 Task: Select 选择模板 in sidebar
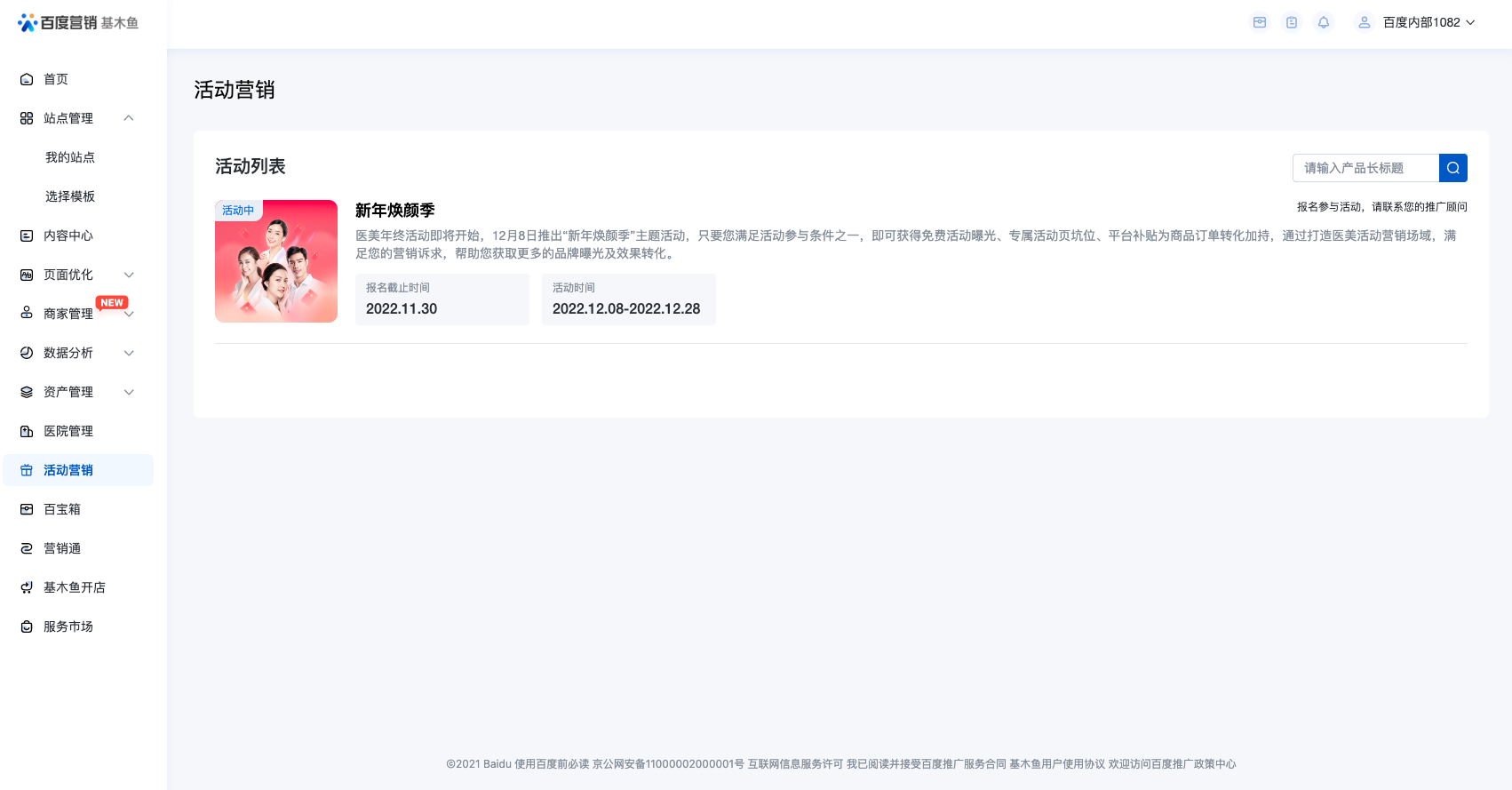click(70, 196)
